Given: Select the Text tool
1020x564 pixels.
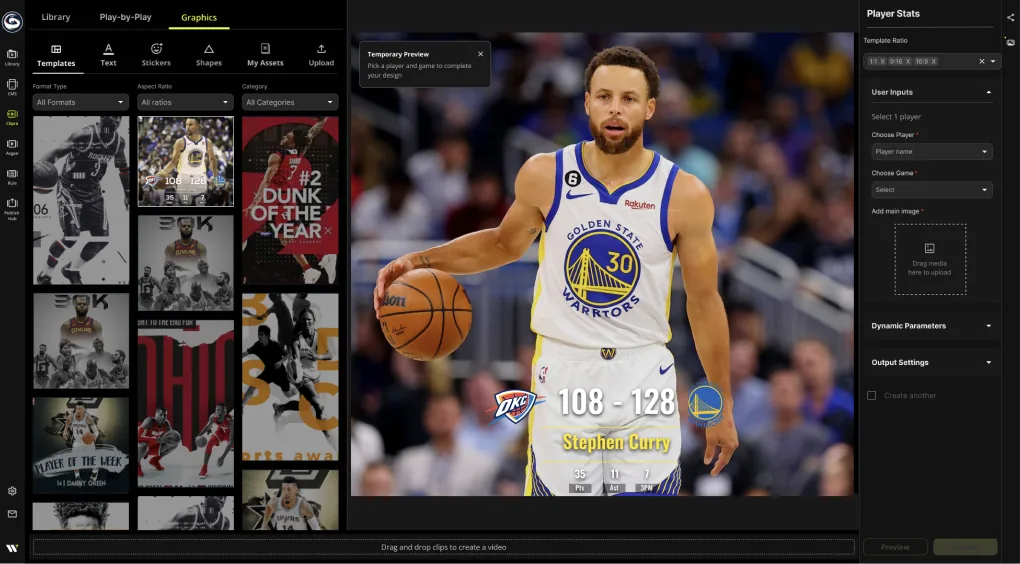Looking at the screenshot, I should [108, 55].
